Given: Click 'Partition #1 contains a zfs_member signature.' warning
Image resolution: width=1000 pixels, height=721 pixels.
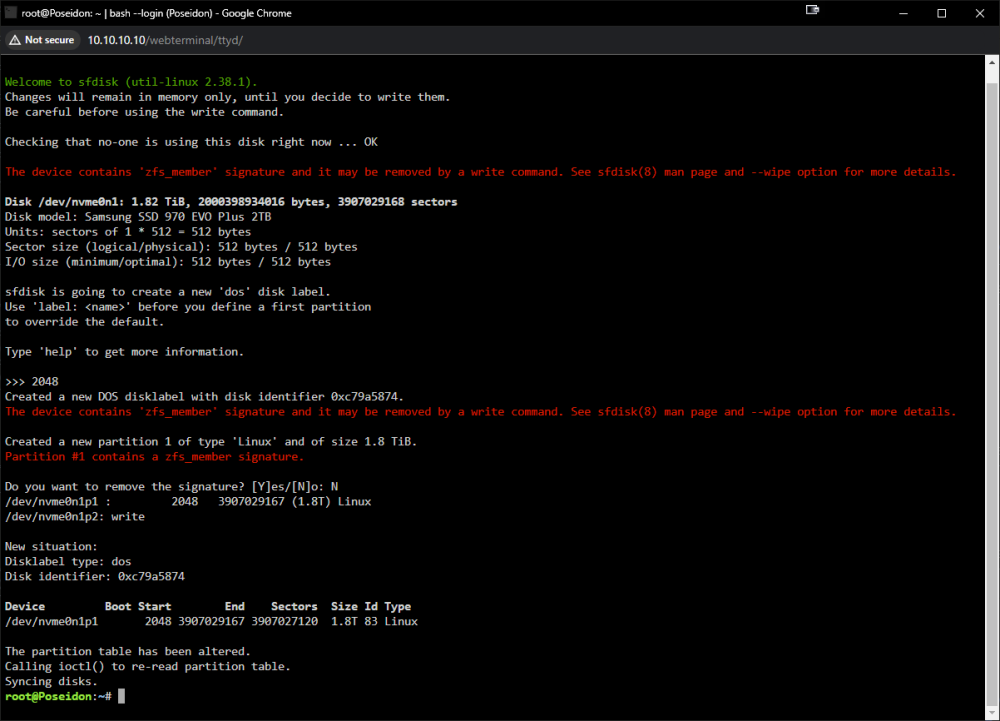Looking at the screenshot, I should 154,456.
